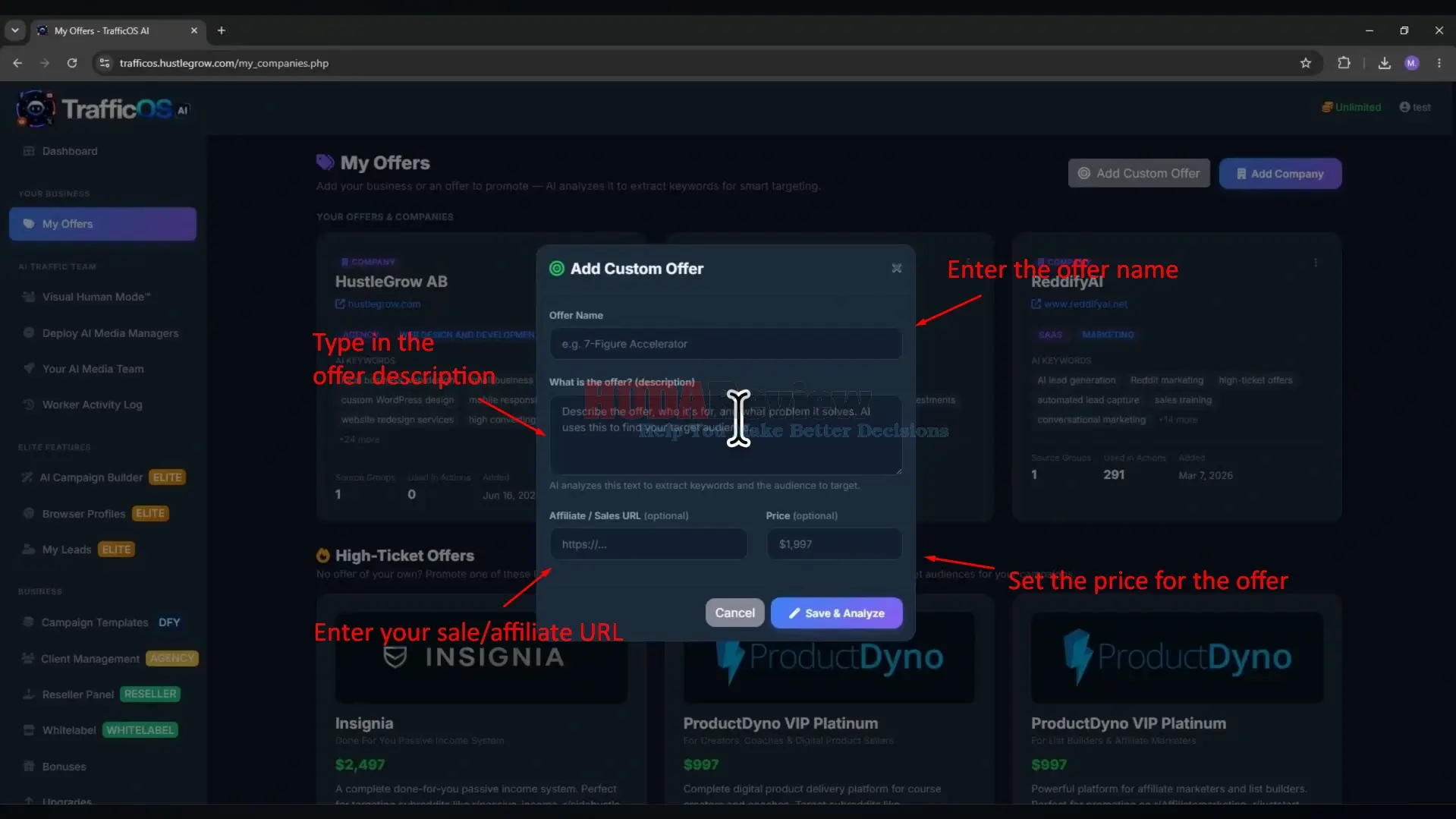The height and width of the screenshot is (819, 1456).
Task: Click Save & Analyze button
Action: (x=836, y=613)
